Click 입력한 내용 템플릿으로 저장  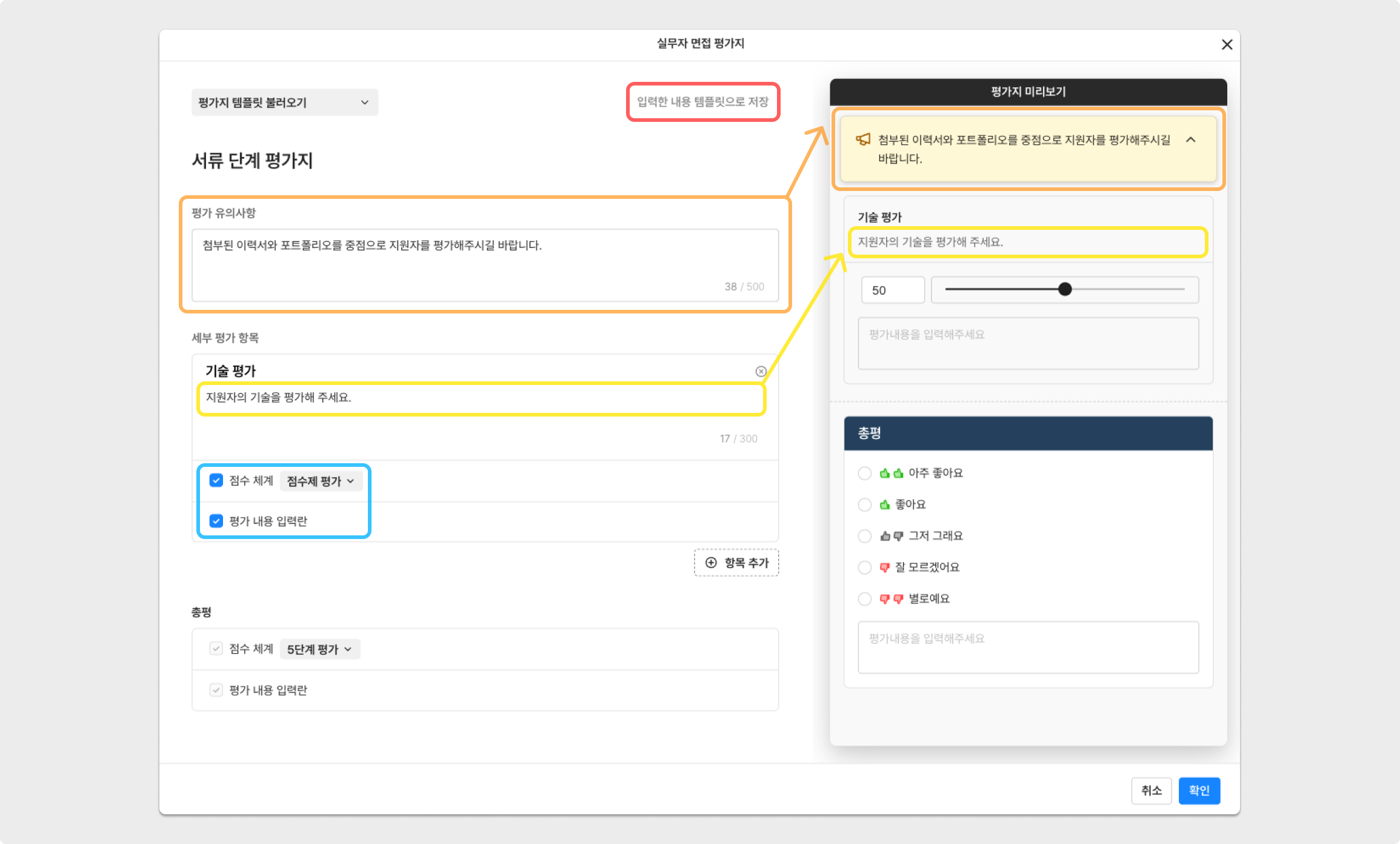[702, 102]
